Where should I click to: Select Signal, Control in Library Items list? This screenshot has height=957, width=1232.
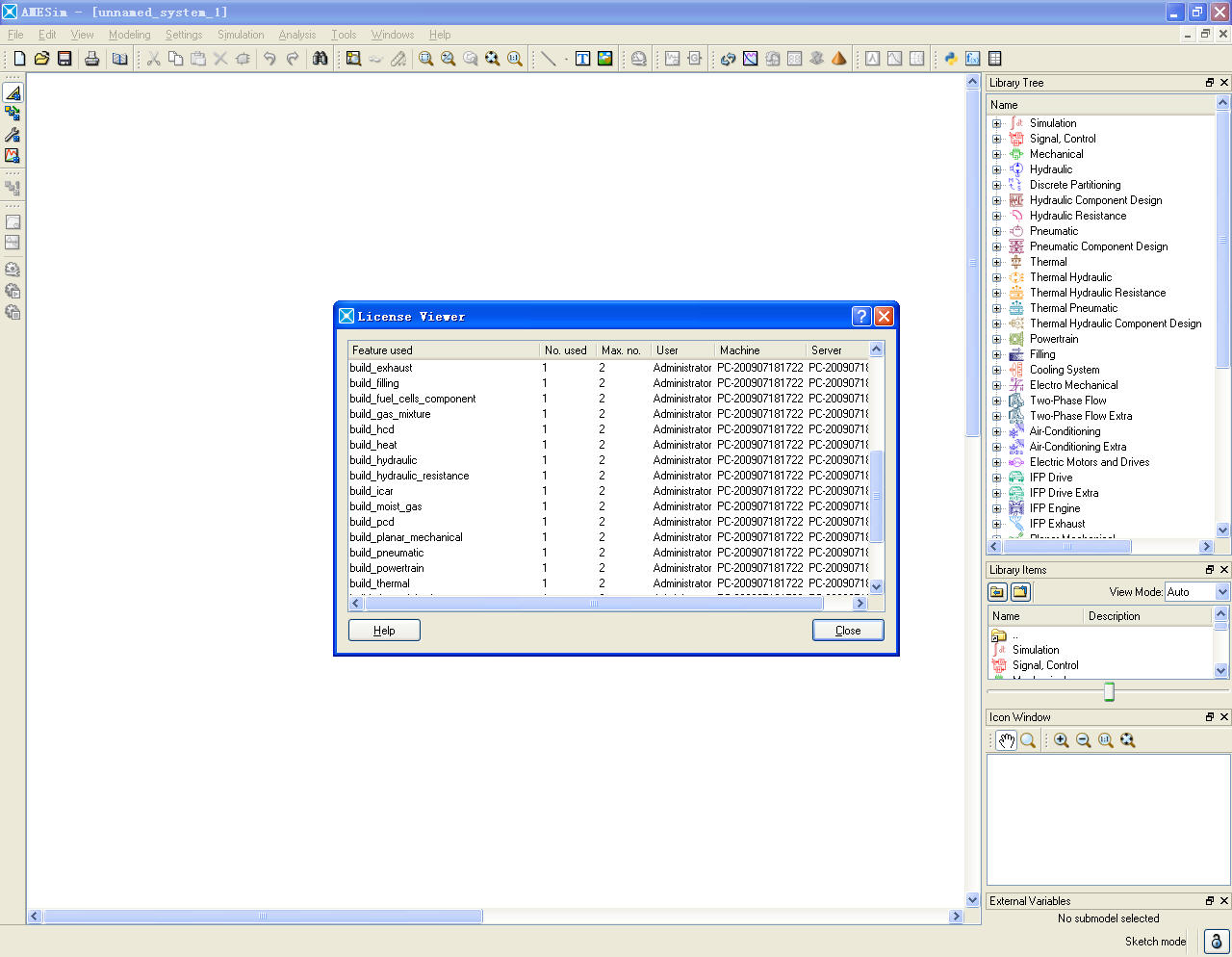(1045, 665)
